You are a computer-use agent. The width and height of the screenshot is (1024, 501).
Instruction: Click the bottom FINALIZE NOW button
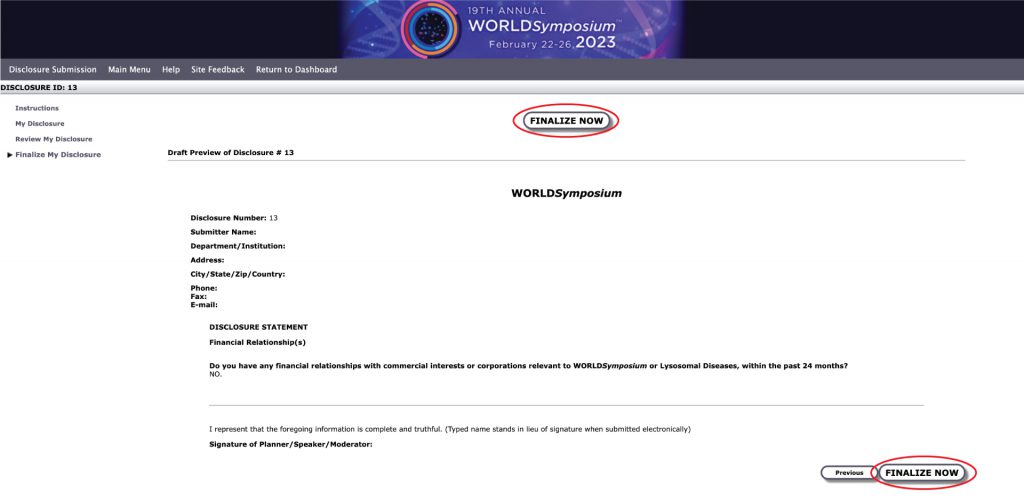tap(921, 473)
